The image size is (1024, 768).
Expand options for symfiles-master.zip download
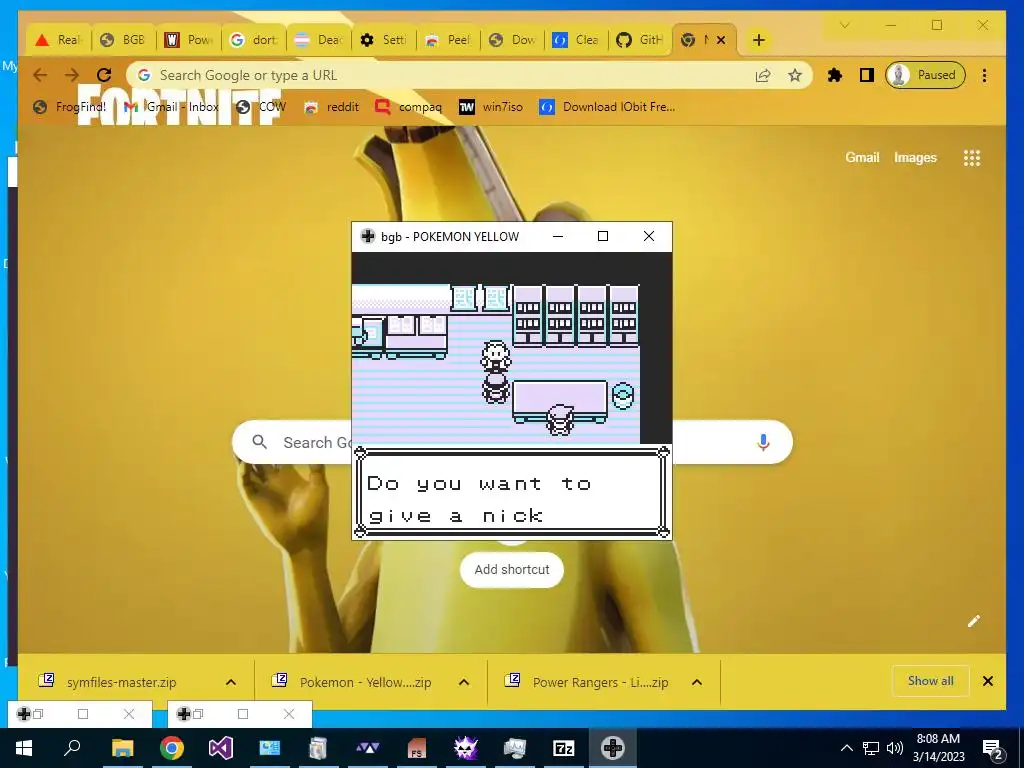[231, 682]
